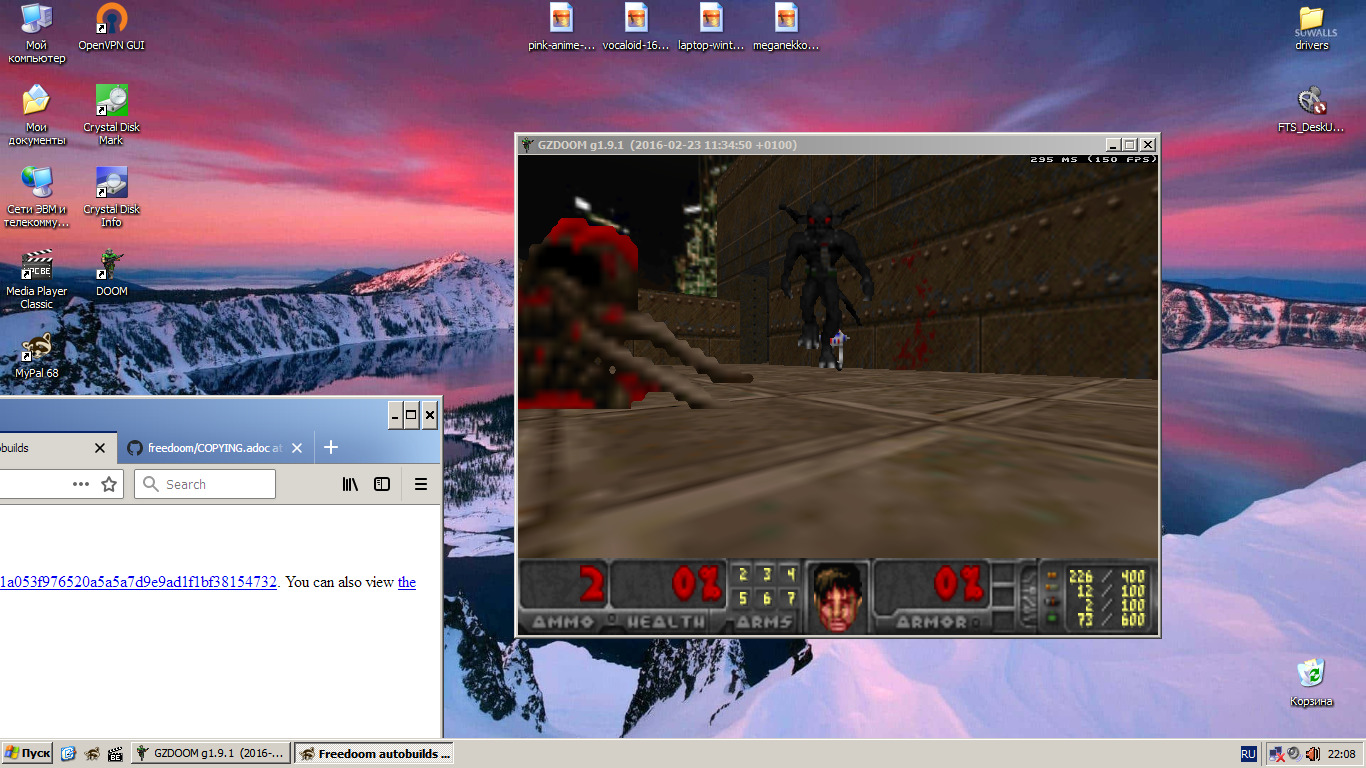Launch Media Player Classic from quick launch
Viewport: 1366px width, 768px height.
coord(115,753)
